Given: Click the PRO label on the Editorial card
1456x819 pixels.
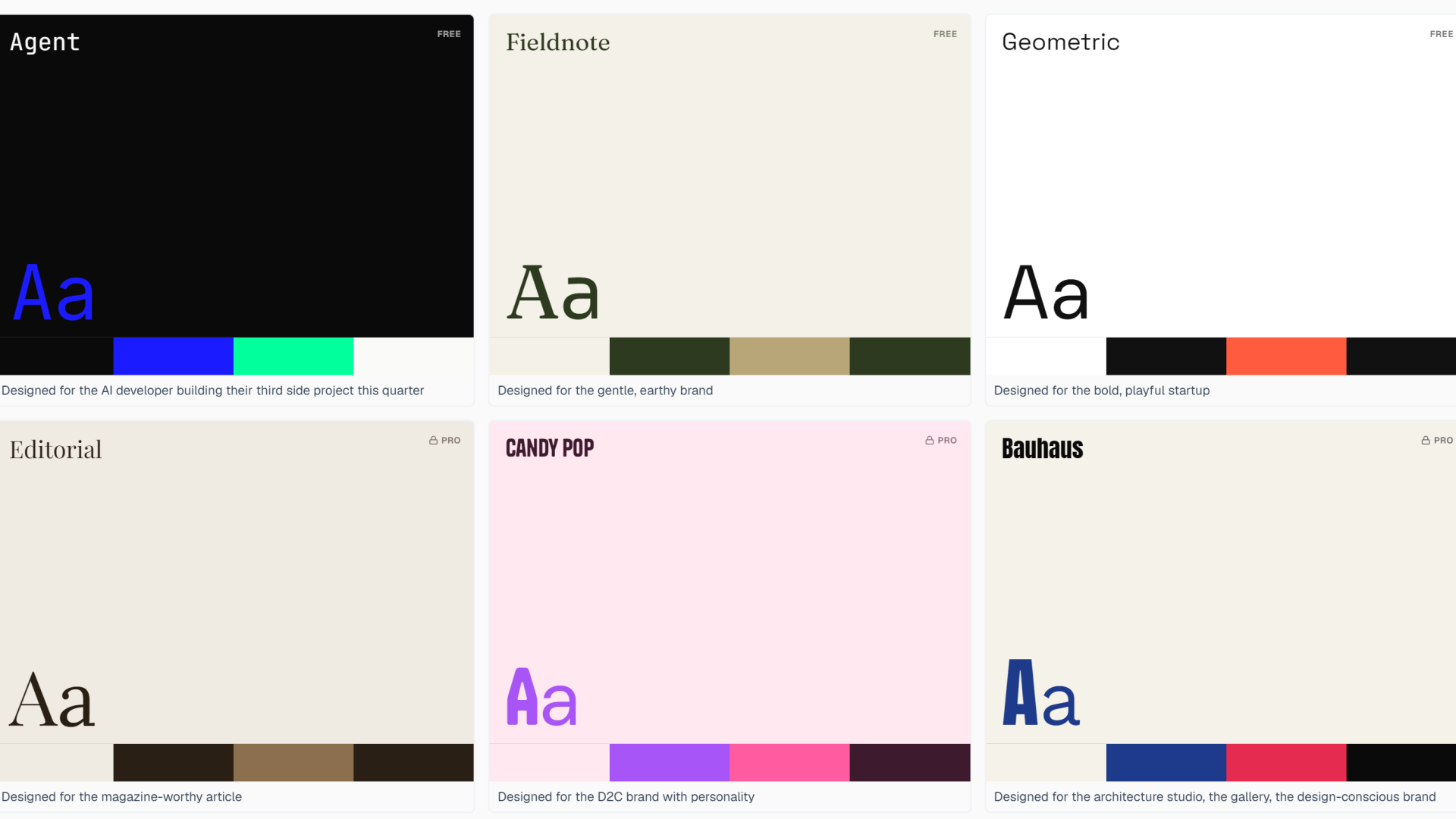Looking at the screenshot, I should [x=451, y=441].
